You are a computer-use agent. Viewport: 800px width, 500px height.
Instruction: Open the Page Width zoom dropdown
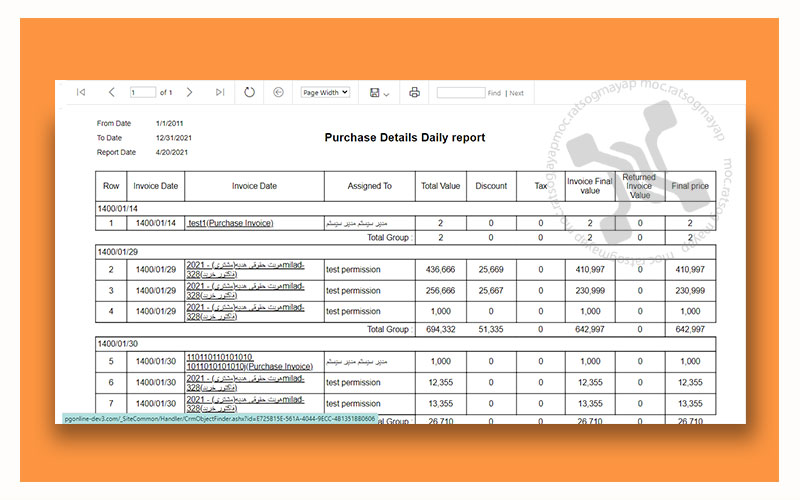coord(325,92)
